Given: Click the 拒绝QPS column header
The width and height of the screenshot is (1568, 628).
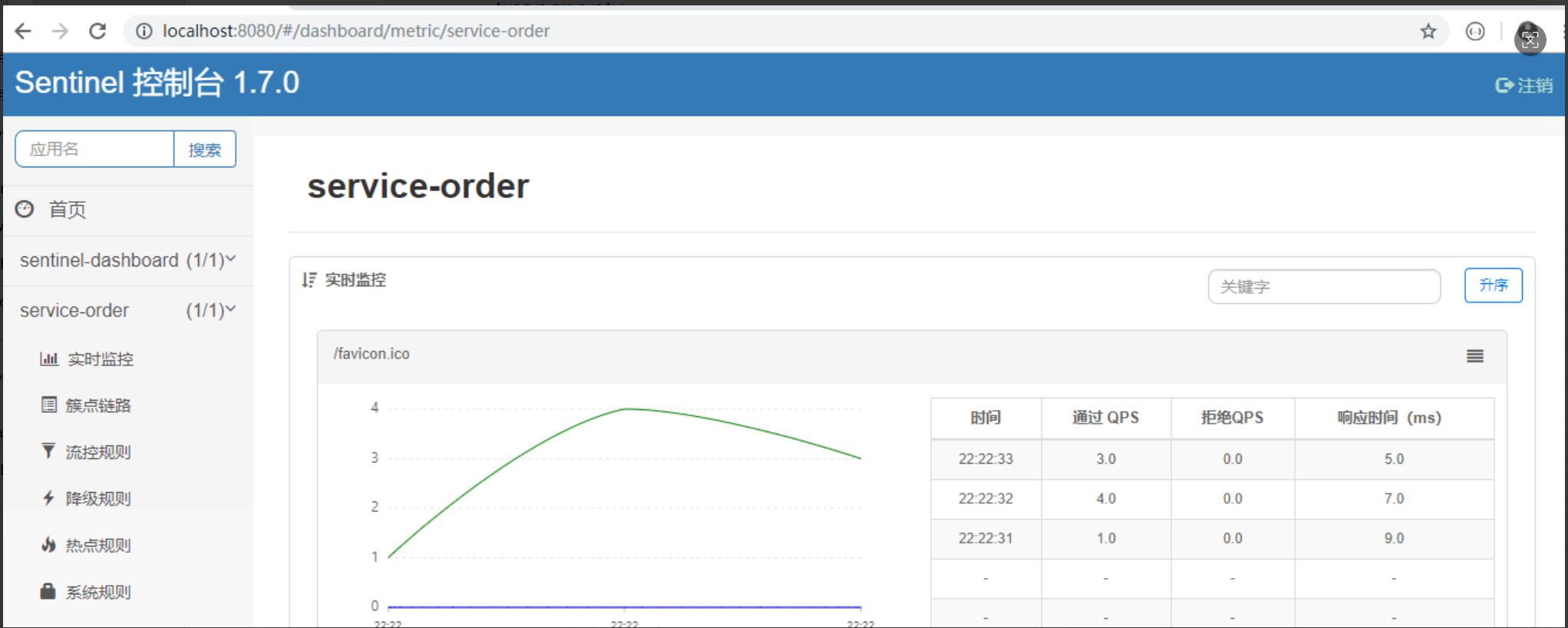Looking at the screenshot, I should [x=1232, y=418].
